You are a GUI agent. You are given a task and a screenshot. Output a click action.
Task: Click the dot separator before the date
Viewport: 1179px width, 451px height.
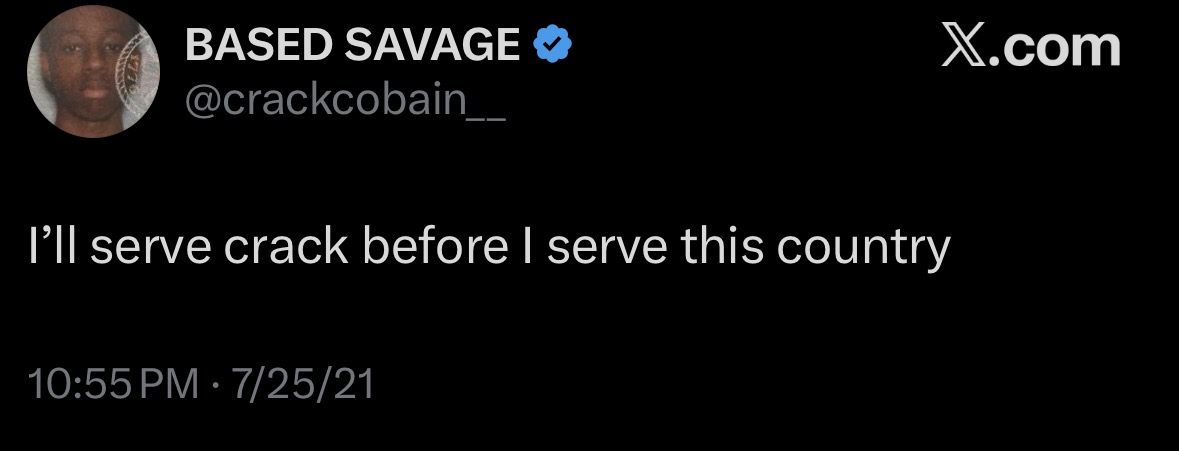tap(215, 384)
